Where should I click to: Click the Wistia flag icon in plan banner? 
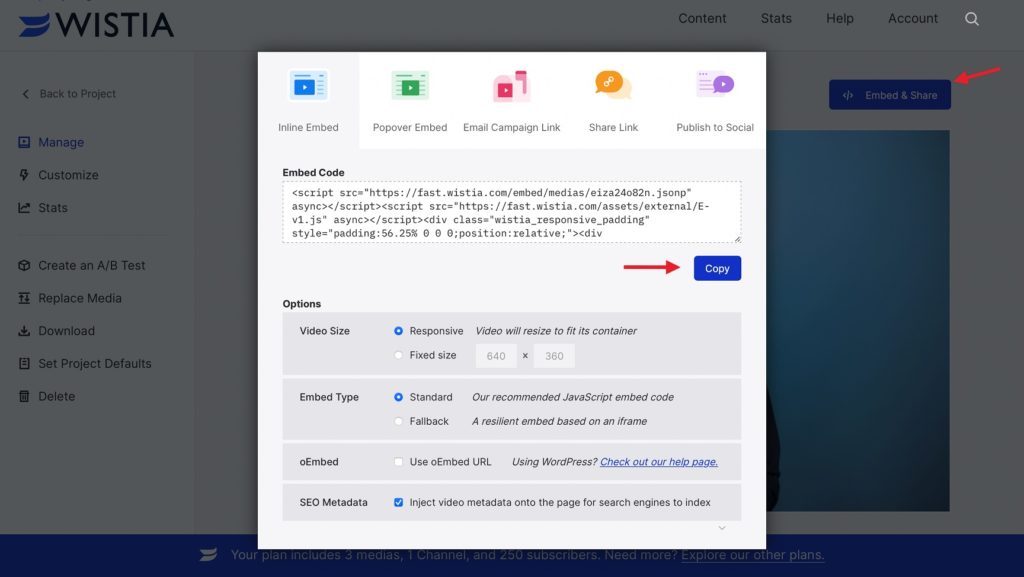point(208,555)
